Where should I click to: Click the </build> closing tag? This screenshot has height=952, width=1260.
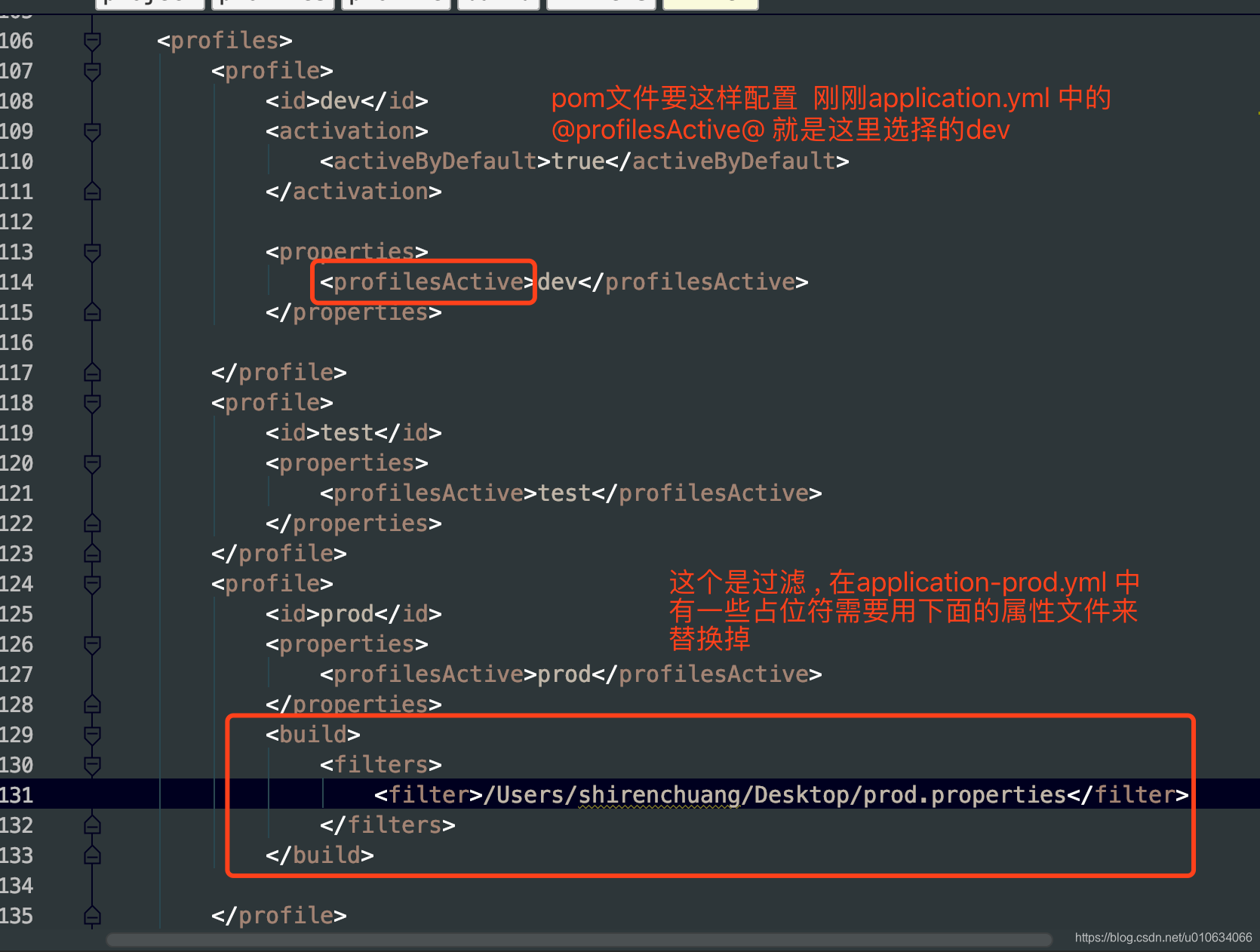pos(320,855)
